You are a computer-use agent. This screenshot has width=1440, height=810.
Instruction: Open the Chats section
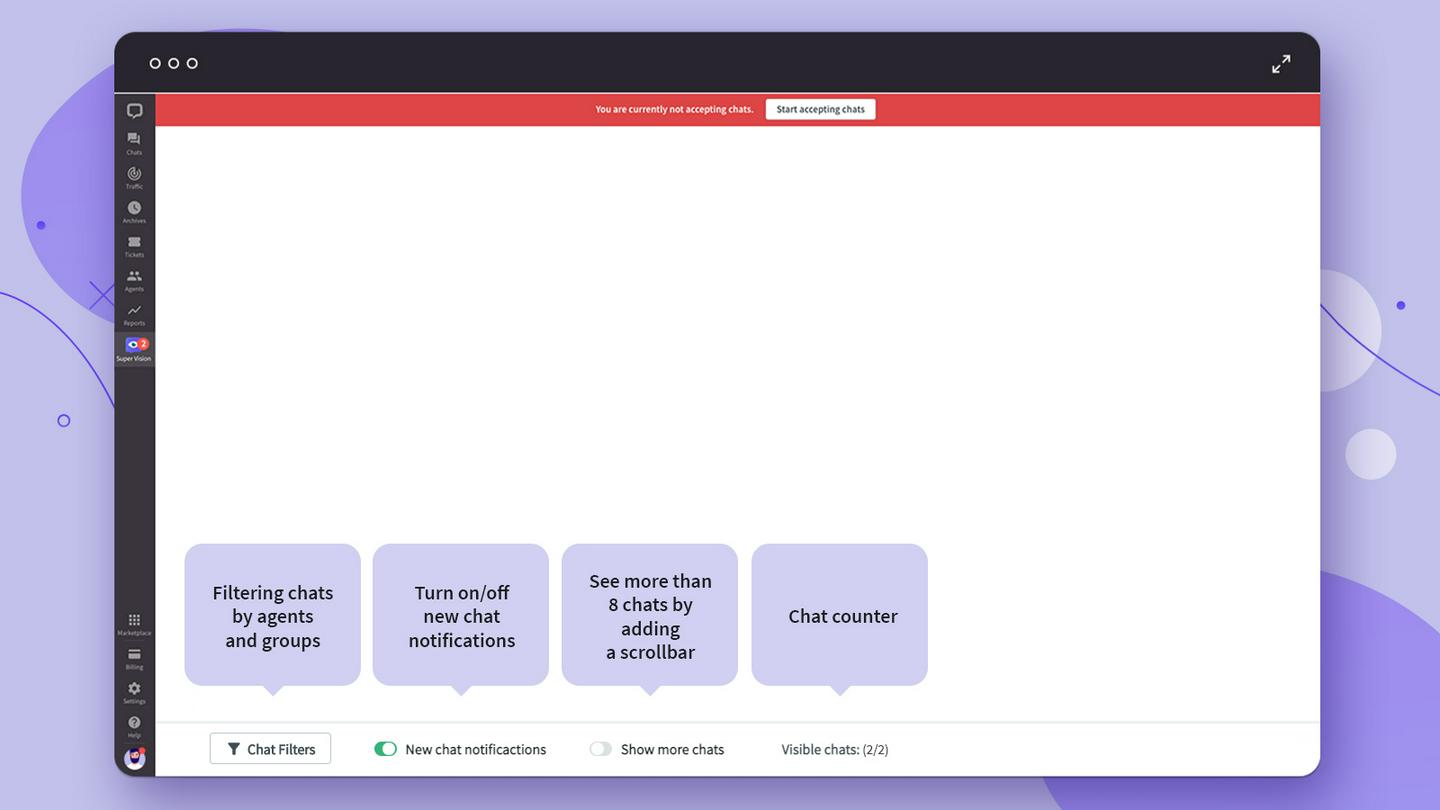(134, 143)
